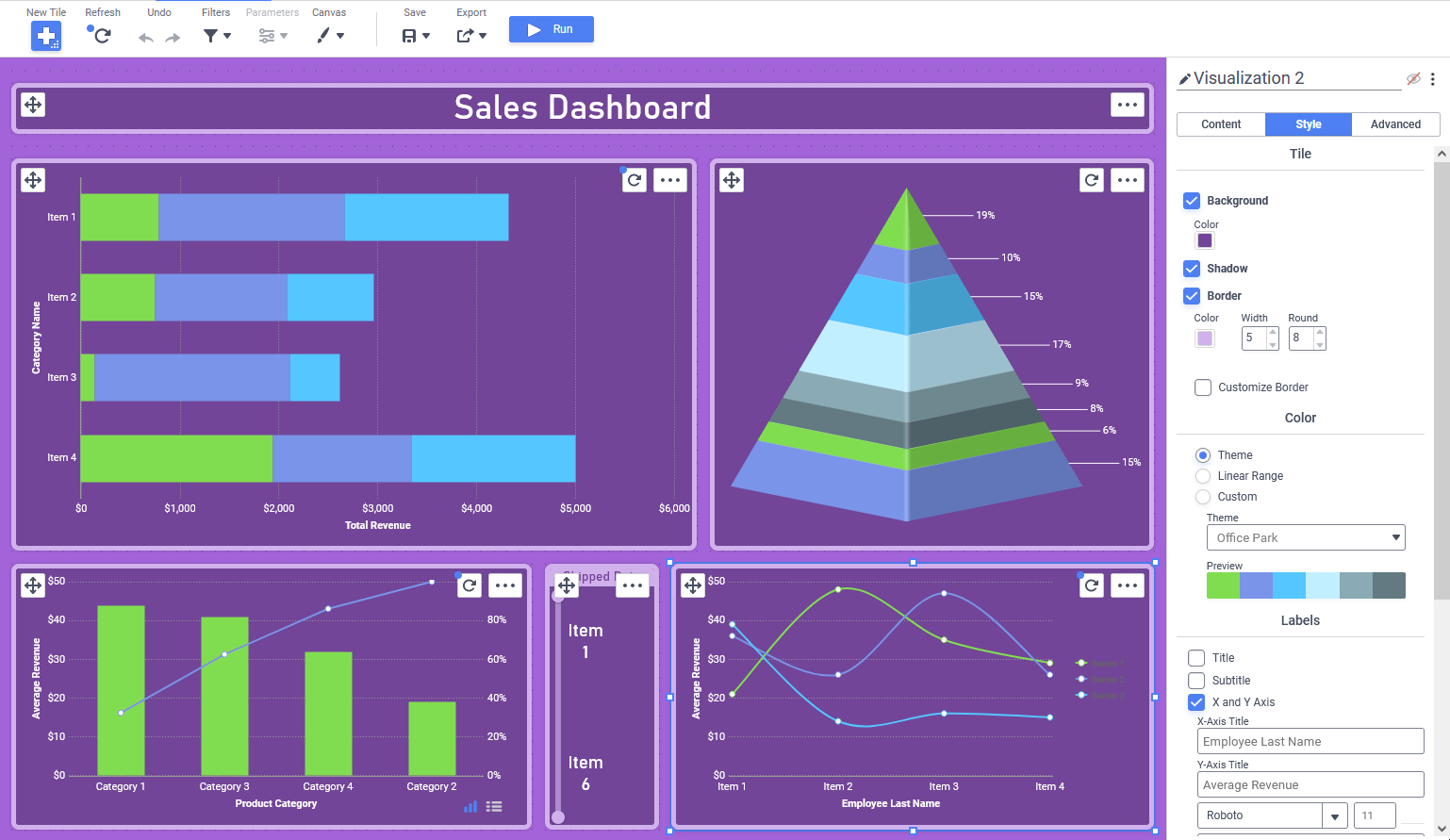
Task: Select the Custom color radio button
Action: point(1203,497)
